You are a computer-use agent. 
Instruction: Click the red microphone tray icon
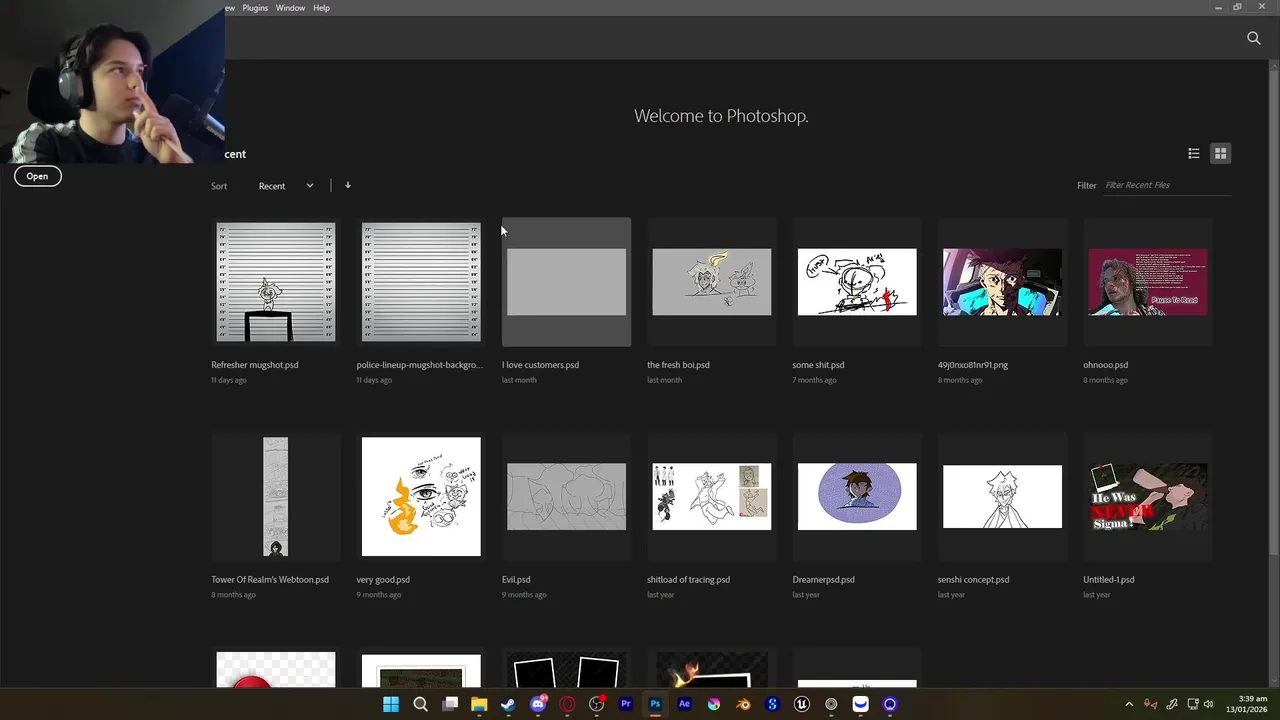(1151, 704)
